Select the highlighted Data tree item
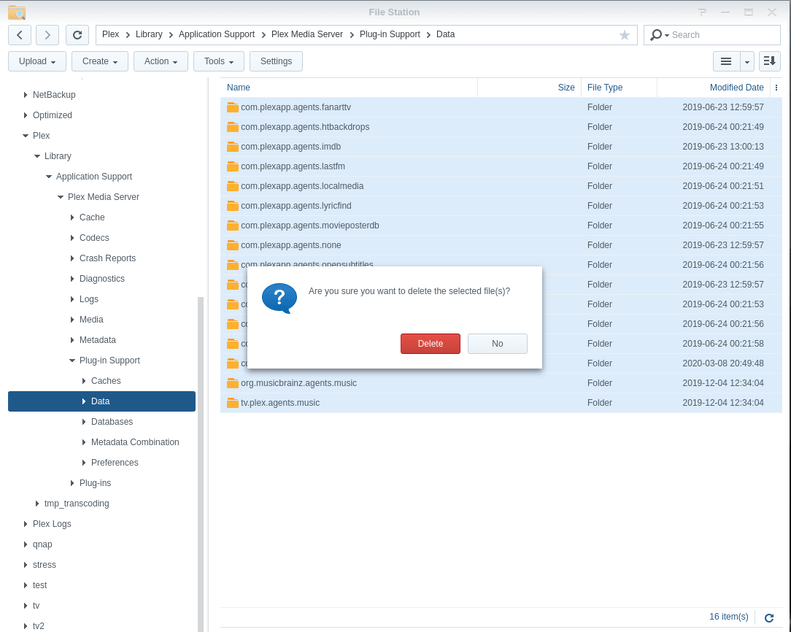 coord(101,401)
